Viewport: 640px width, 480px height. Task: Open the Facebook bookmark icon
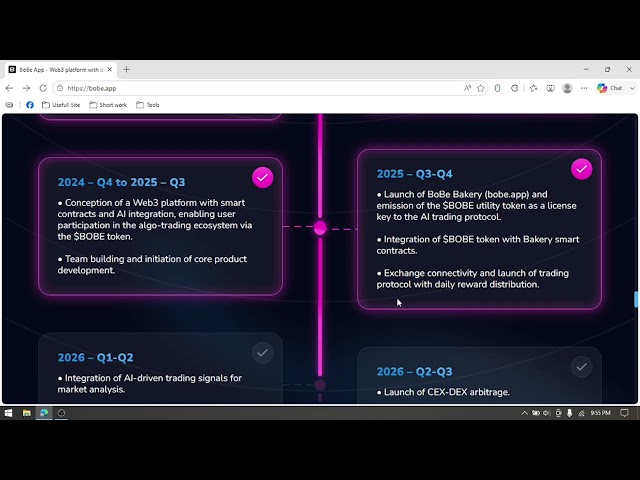coord(30,105)
